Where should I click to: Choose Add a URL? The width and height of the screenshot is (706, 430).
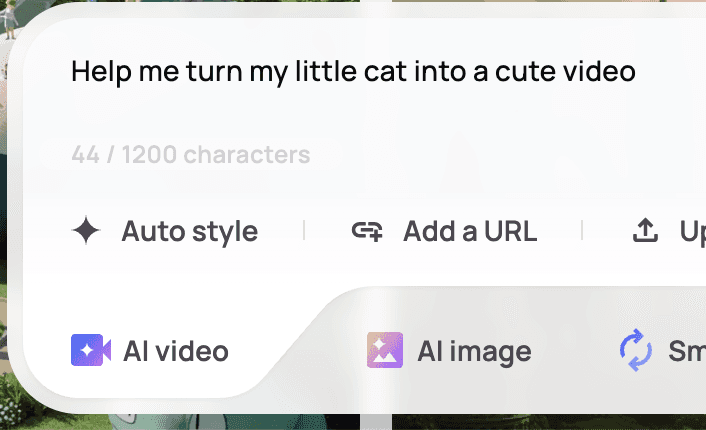444,231
